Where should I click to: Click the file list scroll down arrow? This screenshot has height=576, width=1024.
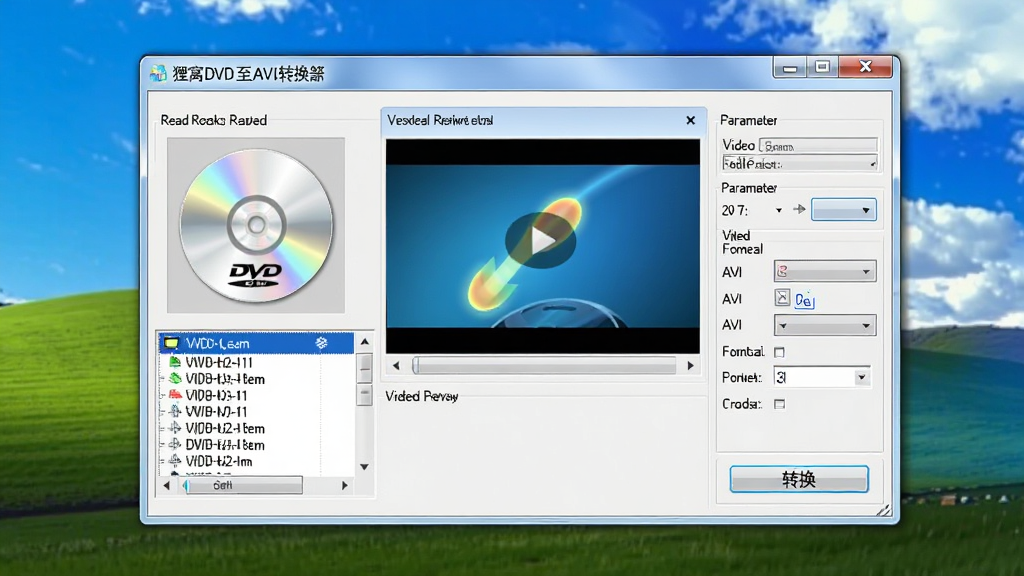[364, 467]
